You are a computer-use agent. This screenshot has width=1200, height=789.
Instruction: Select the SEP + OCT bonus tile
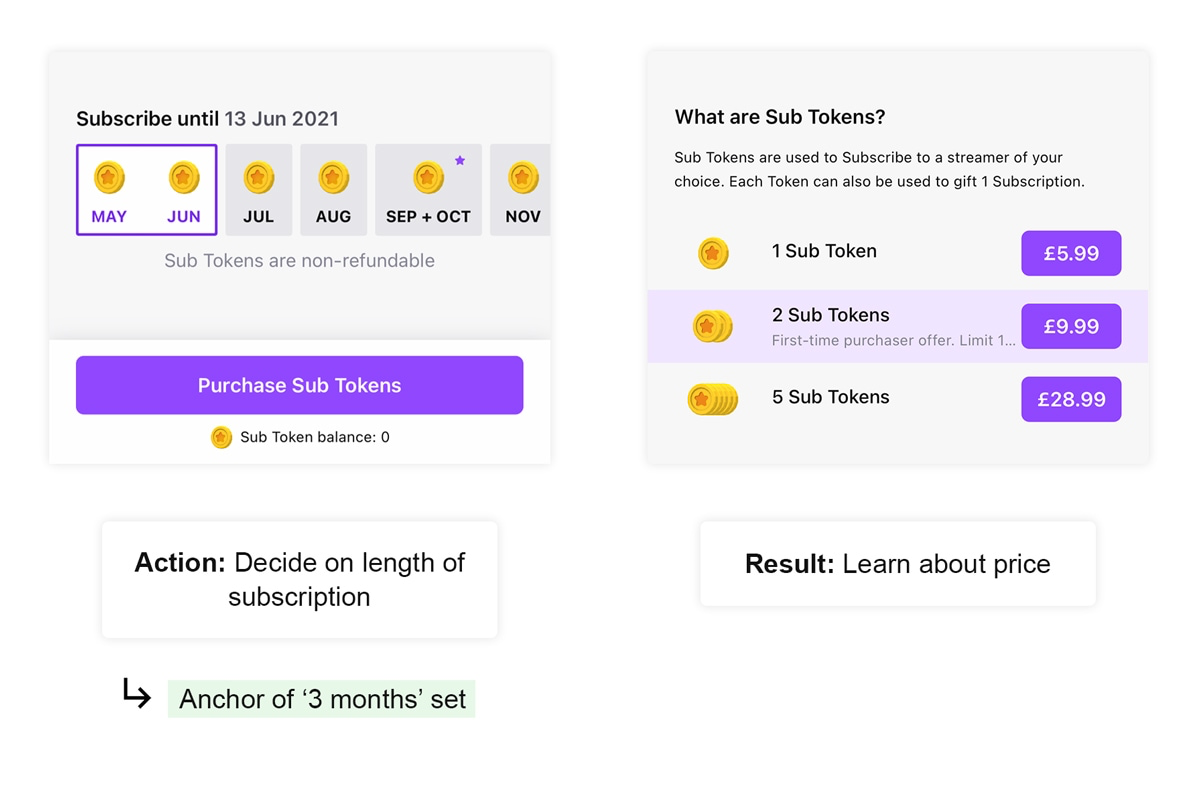pyautogui.click(x=428, y=190)
